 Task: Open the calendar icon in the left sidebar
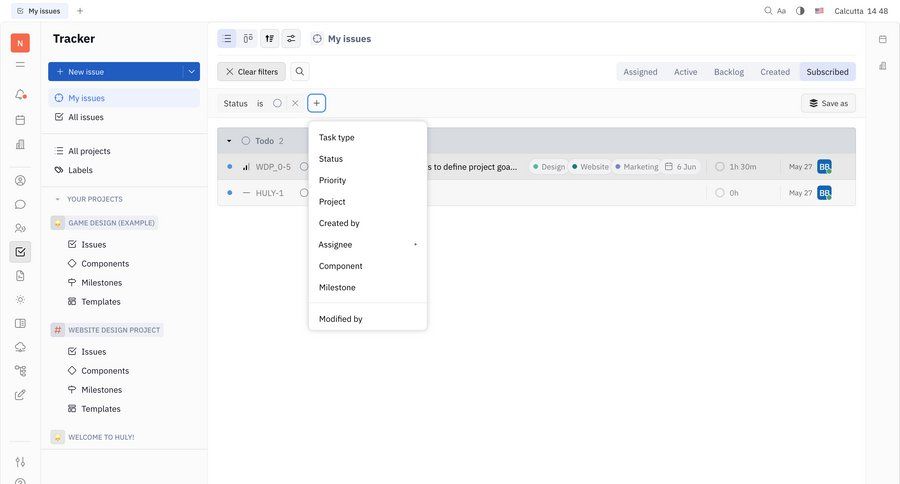20,120
